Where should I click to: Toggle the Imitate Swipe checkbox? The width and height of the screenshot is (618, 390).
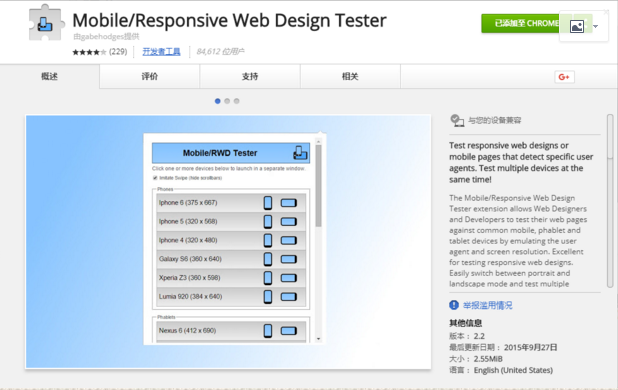[x=155, y=178]
